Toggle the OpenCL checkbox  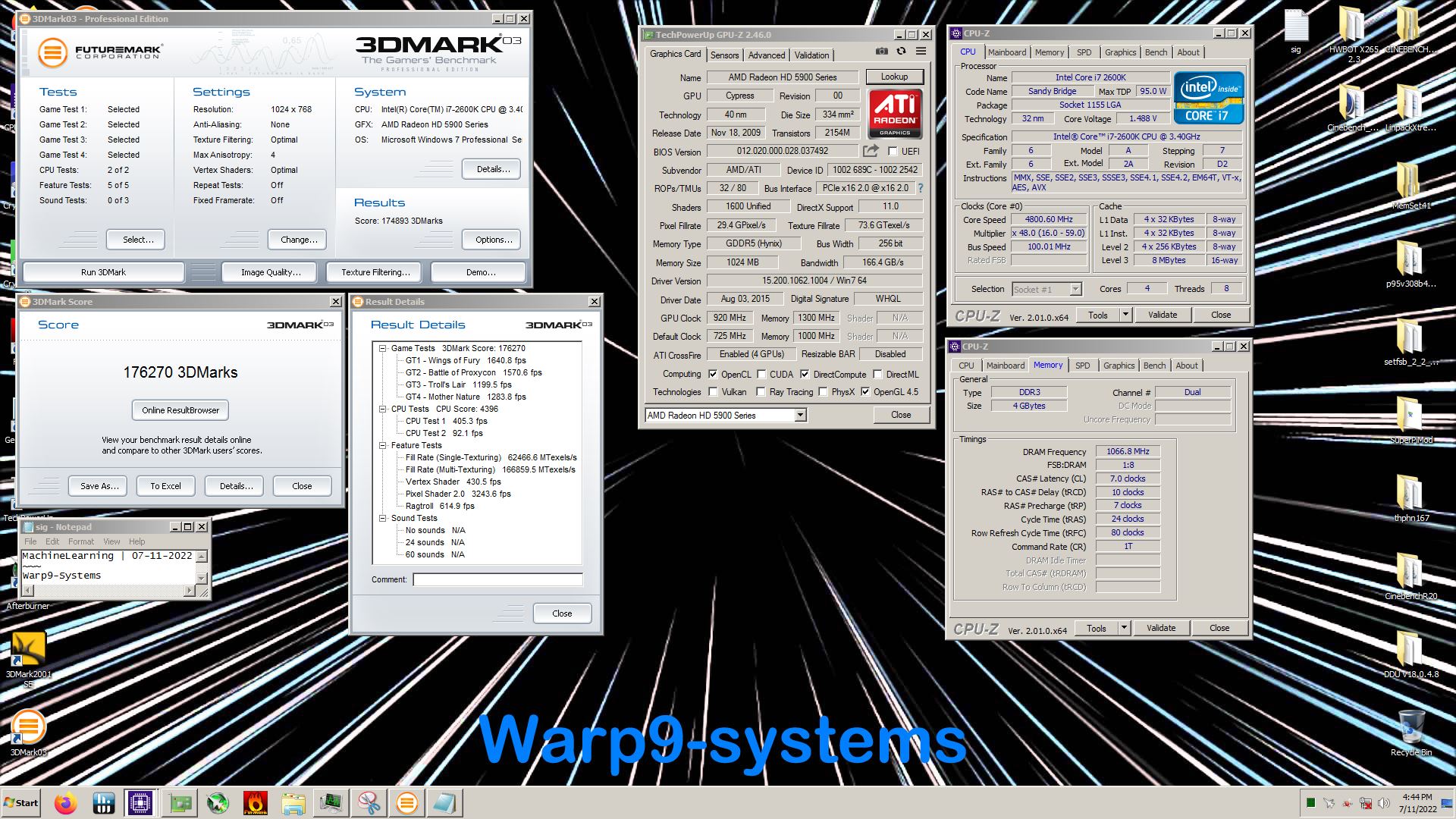click(x=713, y=374)
